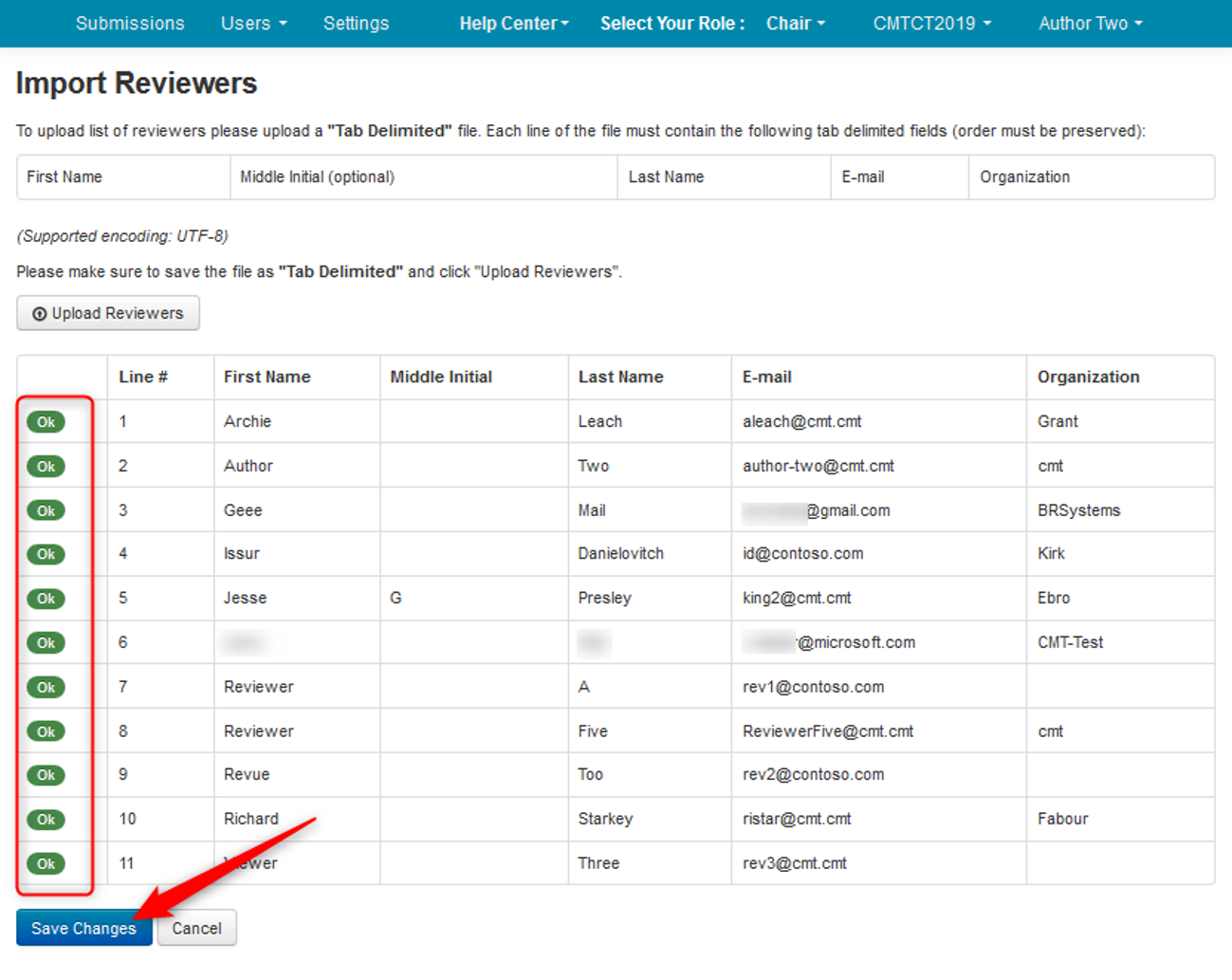Click the Ok badge for line 7
The height and width of the screenshot is (980, 1232).
coord(46,687)
